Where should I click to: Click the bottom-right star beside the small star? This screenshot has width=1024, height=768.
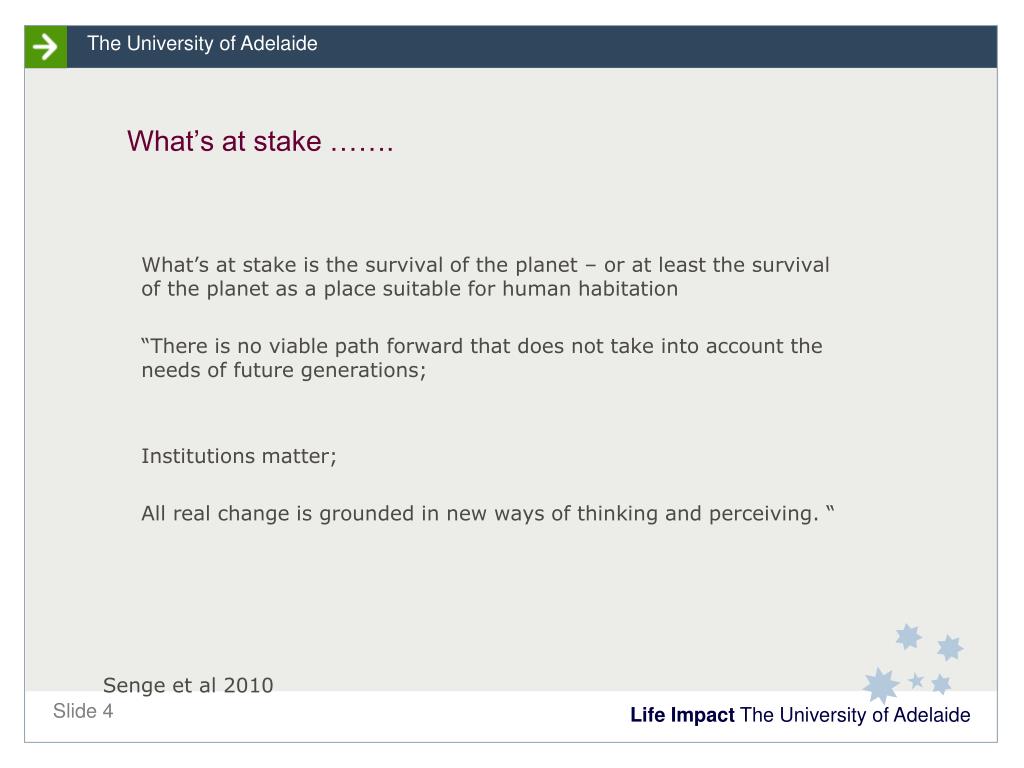tap(941, 684)
